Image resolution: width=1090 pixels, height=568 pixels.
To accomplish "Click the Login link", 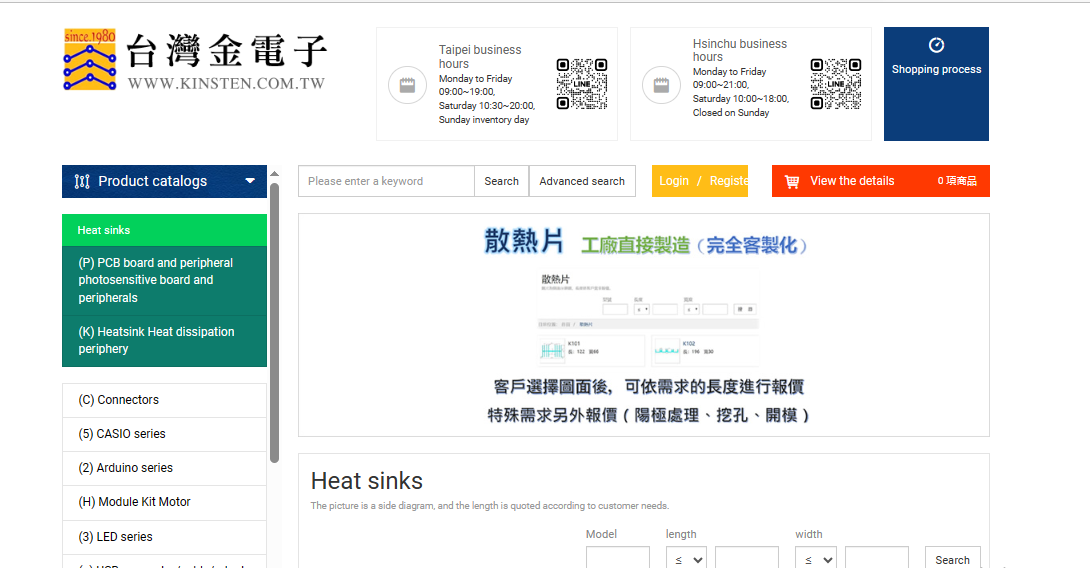I will pyautogui.click(x=674, y=181).
